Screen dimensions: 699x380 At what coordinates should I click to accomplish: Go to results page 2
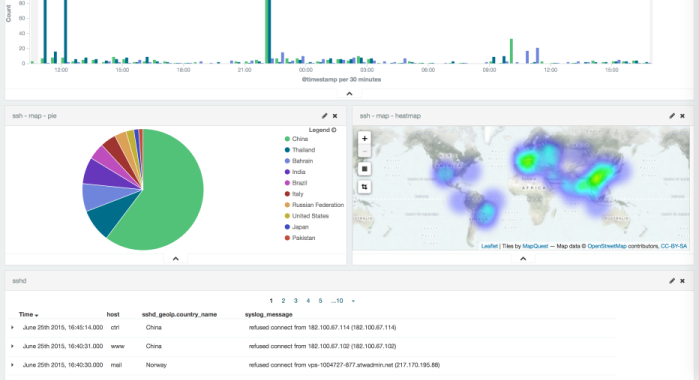point(283,301)
